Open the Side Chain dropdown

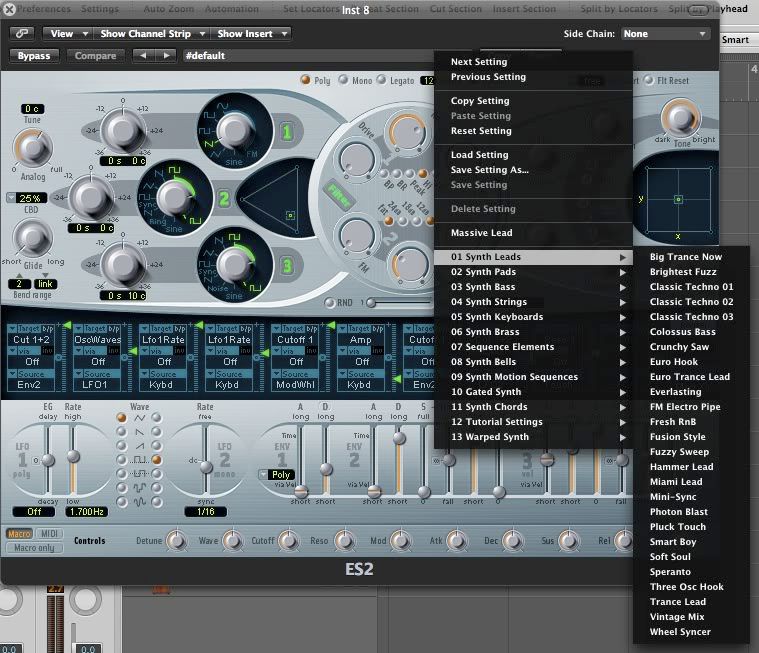[x=665, y=33]
